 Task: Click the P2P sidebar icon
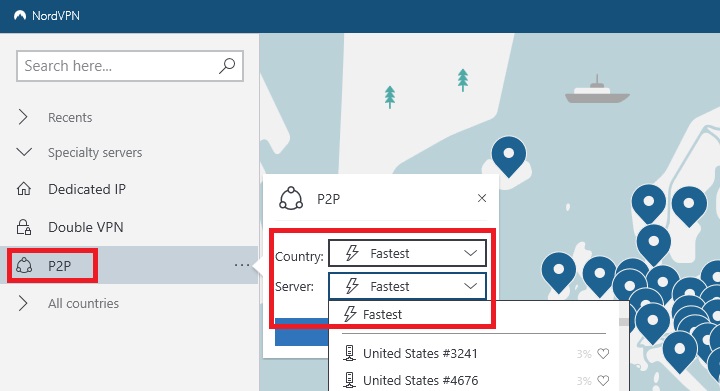(24, 265)
